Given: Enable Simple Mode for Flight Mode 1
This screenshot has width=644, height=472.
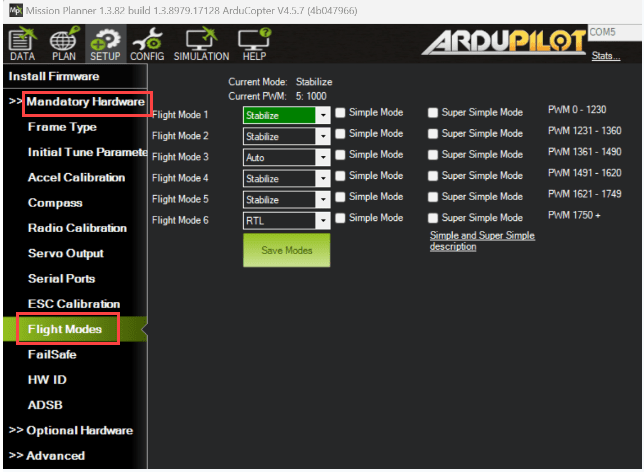Looking at the screenshot, I should (x=341, y=113).
